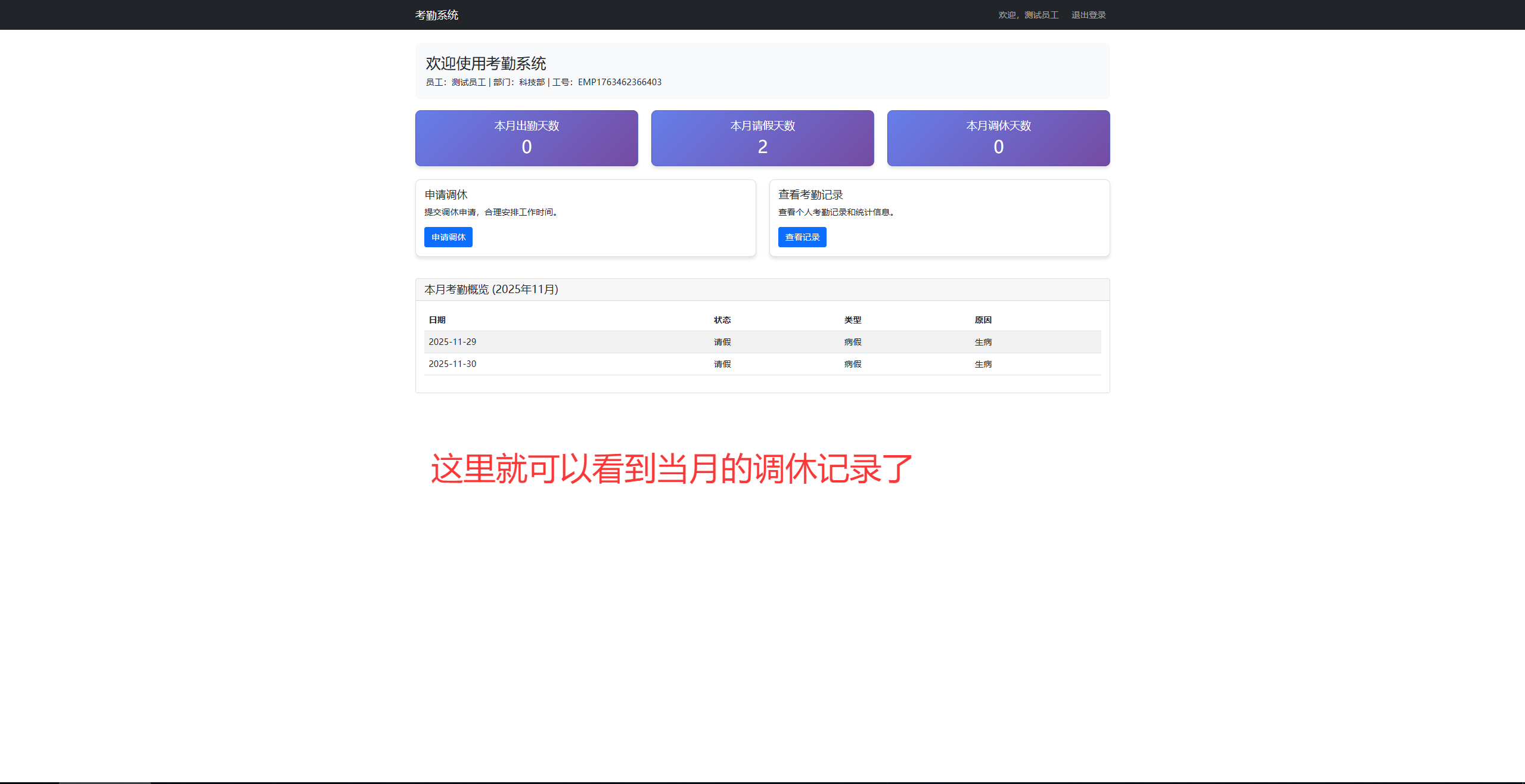Click 退出登录 to log out
1525x784 pixels.
(1088, 15)
